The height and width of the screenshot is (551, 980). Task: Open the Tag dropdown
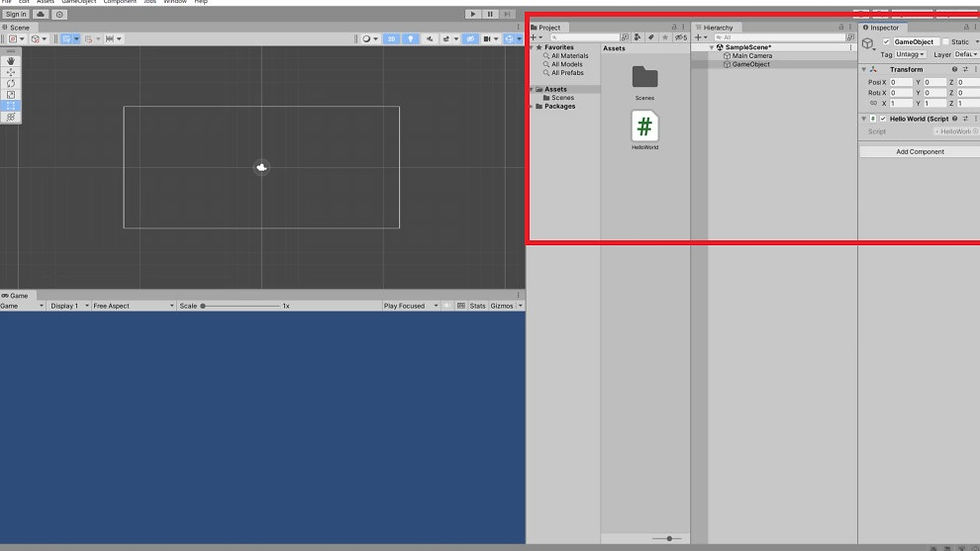[910, 55]
